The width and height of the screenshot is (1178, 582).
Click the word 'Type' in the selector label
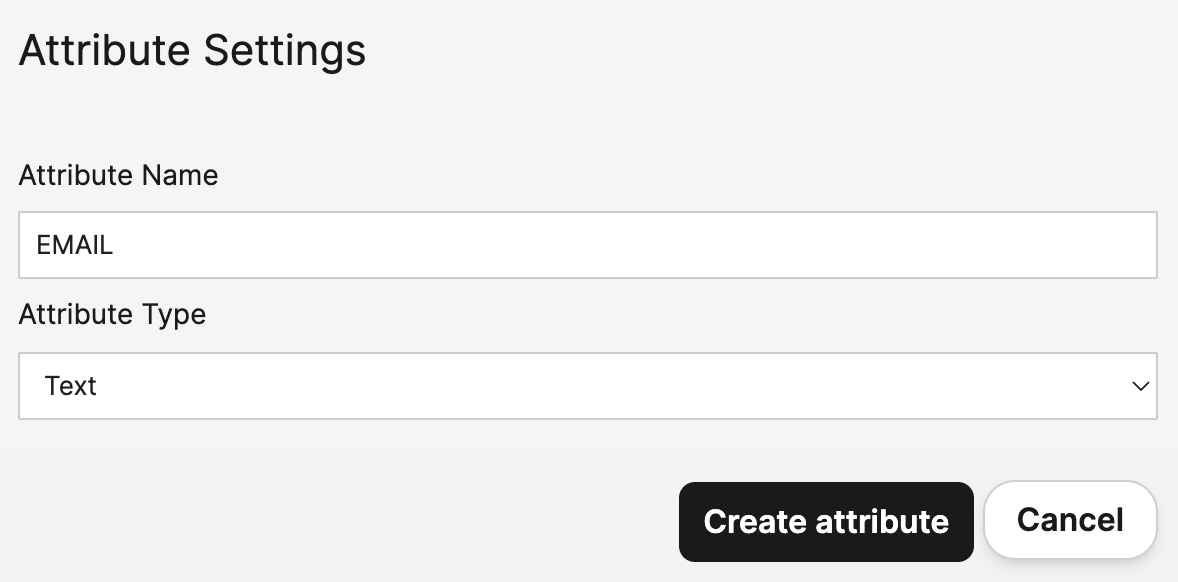coord(174,315)
